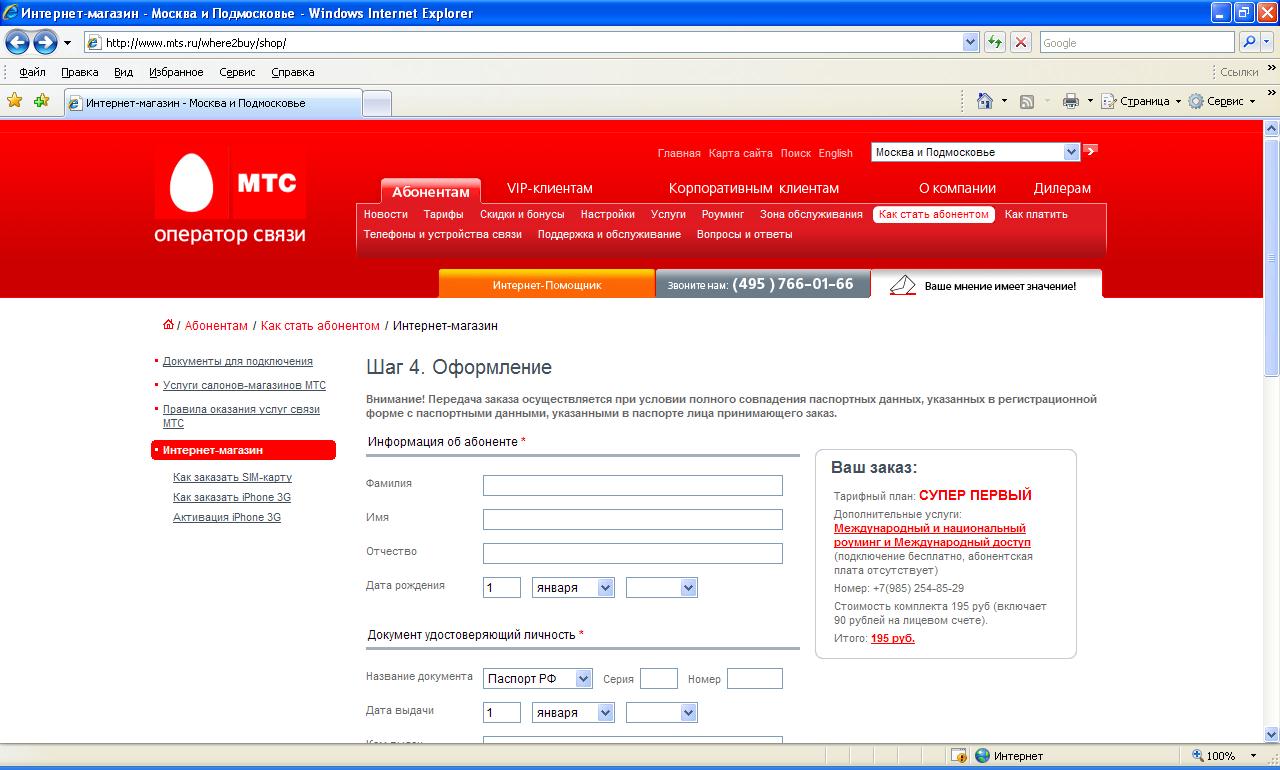Select the Корпоративным клиентам tab
Screen dimensions: 1280x770
click(x=753, y=188)
